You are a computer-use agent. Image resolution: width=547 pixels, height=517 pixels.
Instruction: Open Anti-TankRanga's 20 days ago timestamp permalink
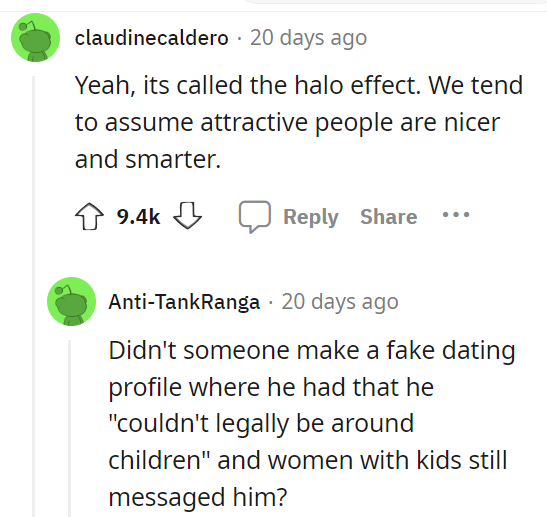coord(340,302)
